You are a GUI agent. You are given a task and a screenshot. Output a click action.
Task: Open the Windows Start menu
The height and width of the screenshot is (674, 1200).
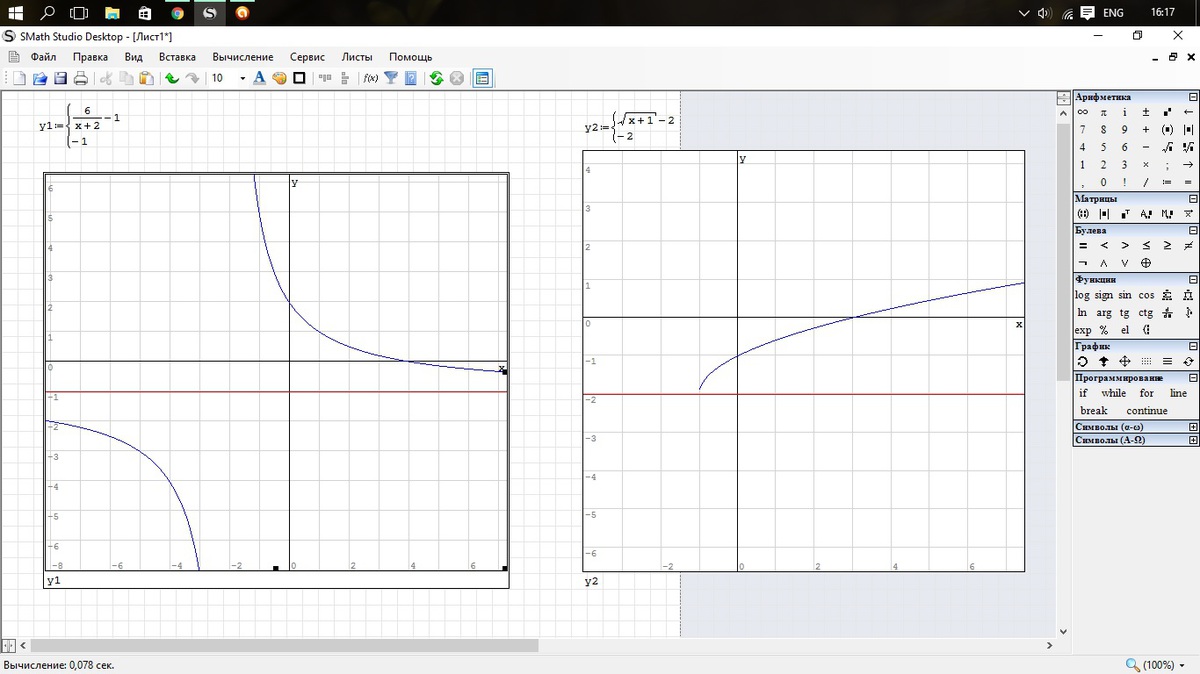coord(15,13)
